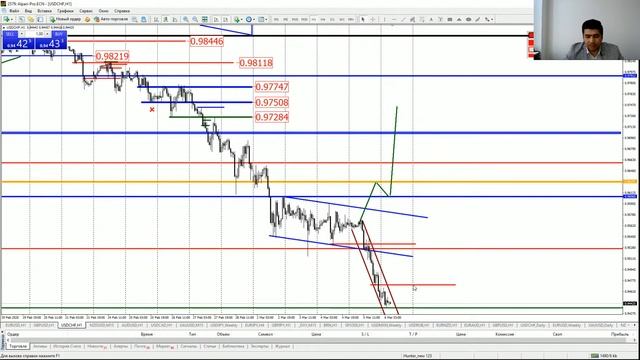Select the 0.97747 price label
The height and width of the screenshot is (360, 640).
pos(271,87)
